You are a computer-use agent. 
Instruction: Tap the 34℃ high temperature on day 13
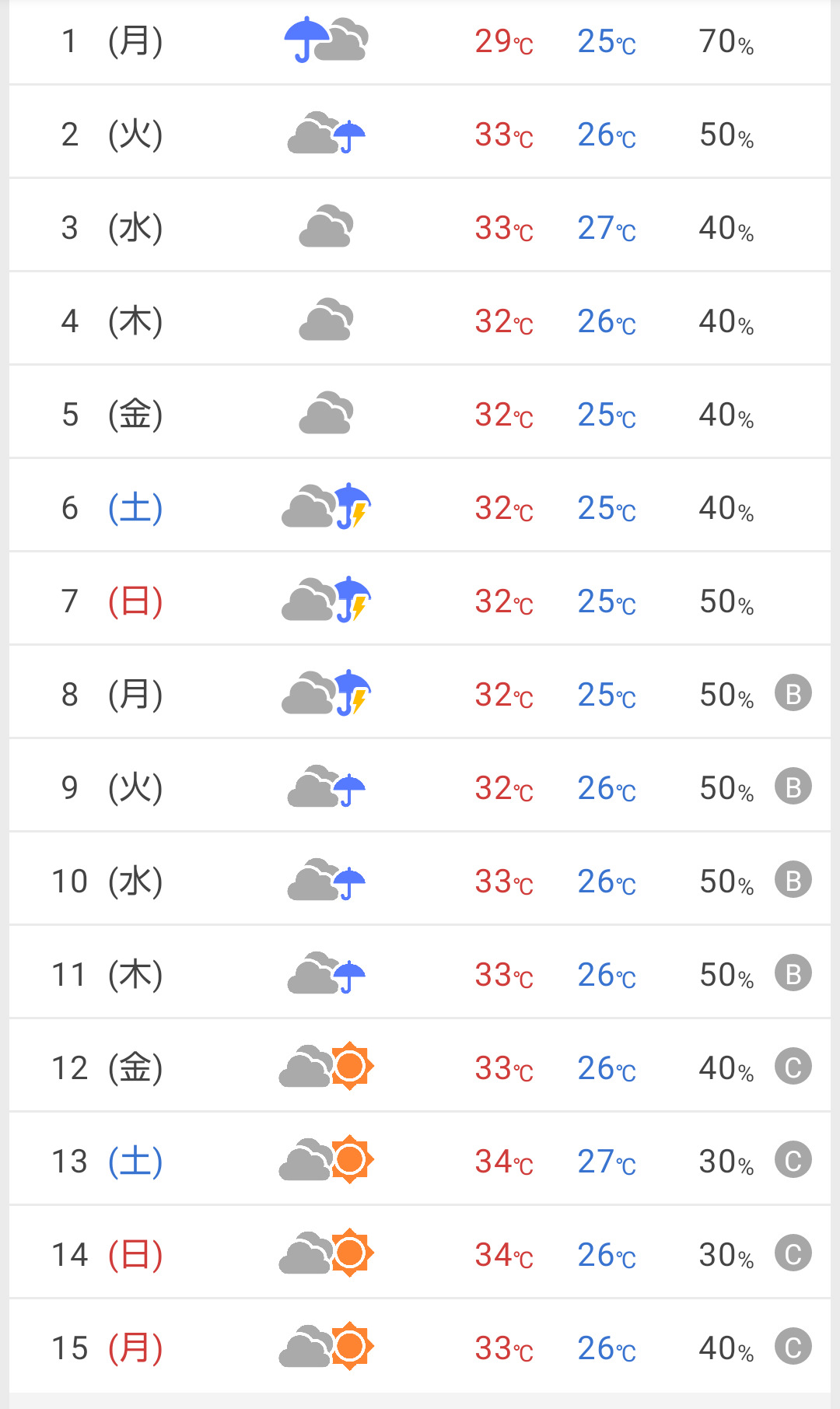tap(503, 1162)
